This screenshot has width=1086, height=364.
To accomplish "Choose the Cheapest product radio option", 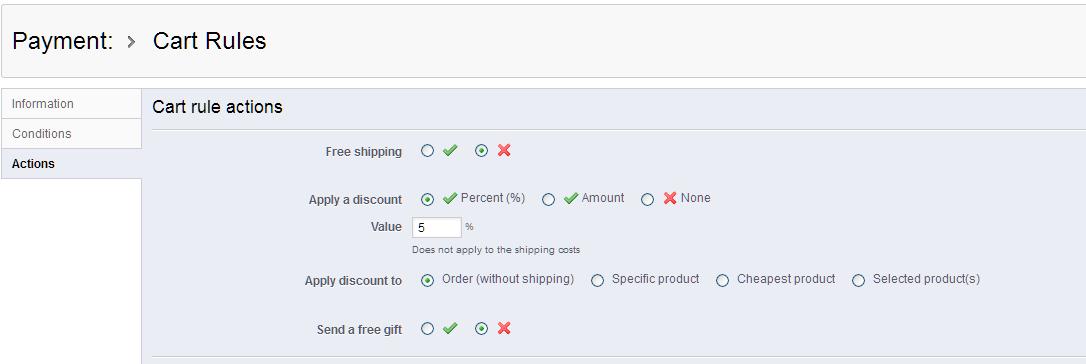I will (x=722, y=280).
